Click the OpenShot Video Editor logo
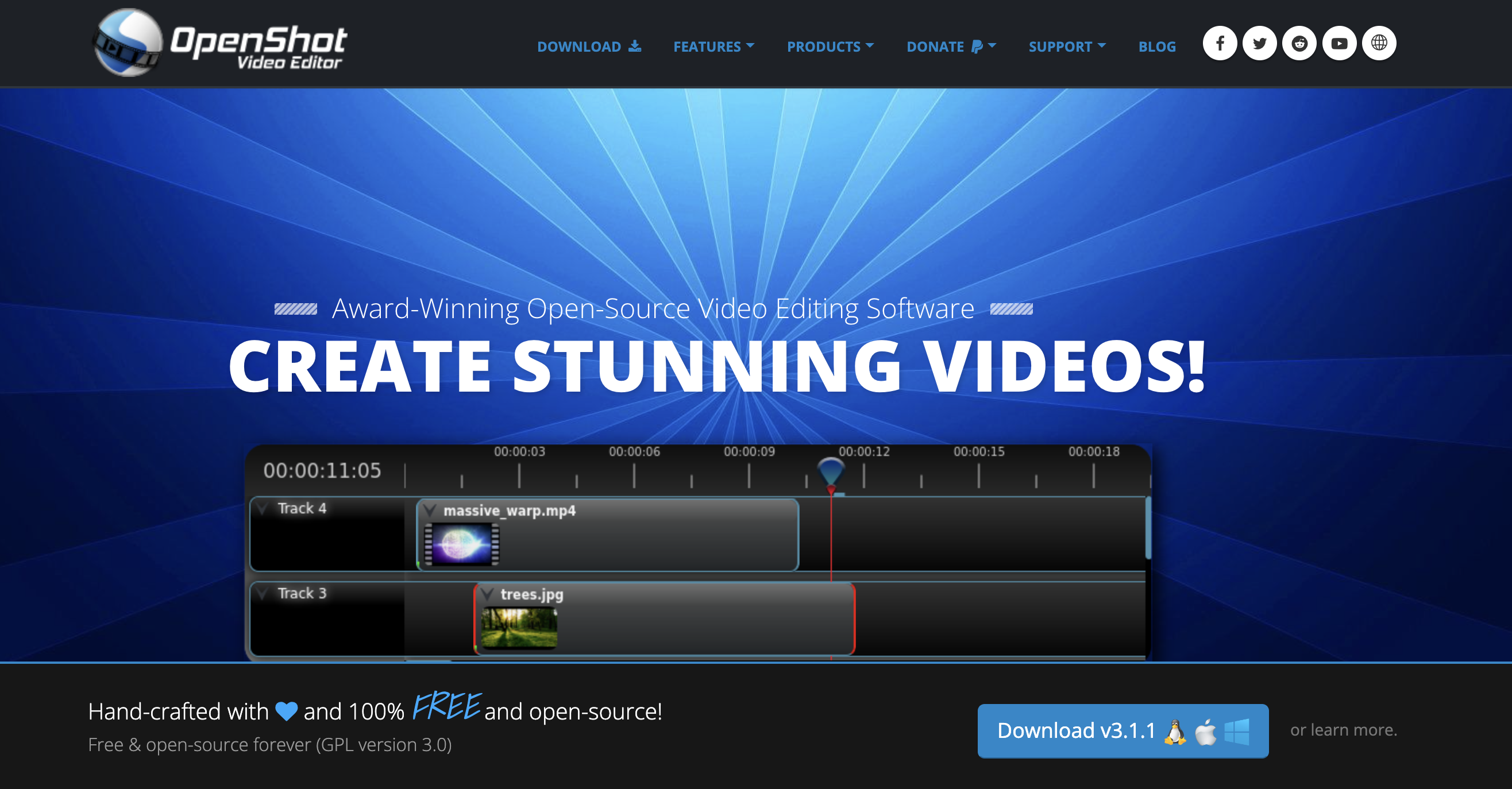Screen dimensions: 1512x789 (221, 44)
